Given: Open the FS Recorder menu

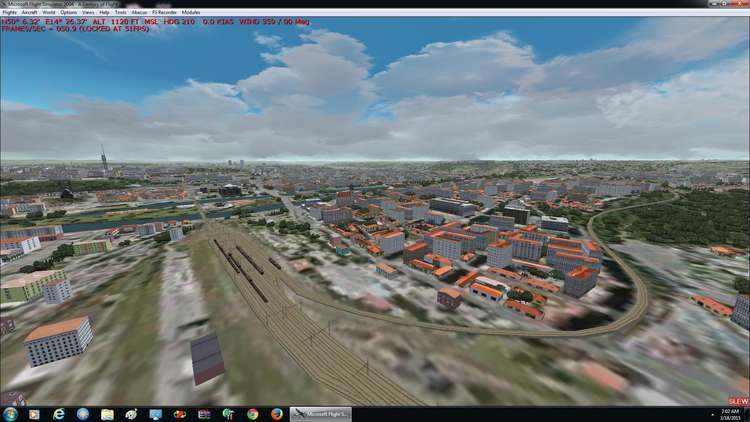Looking at the screenshot, I should point(165,12).
